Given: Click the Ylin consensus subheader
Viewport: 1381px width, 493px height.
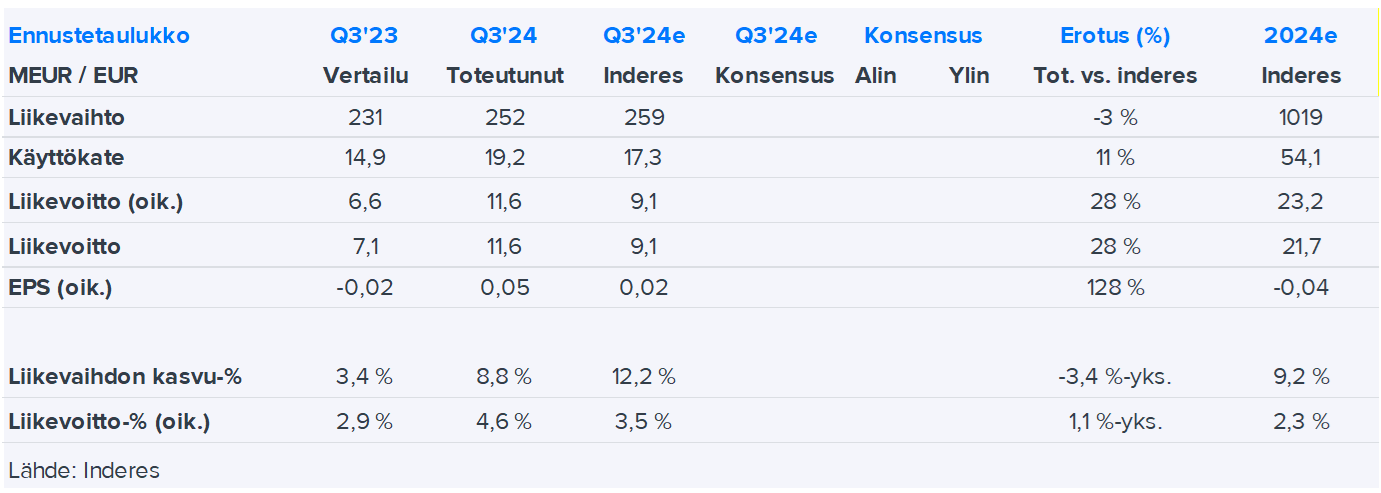Looking at the screenshot, I should coord(969,76).
